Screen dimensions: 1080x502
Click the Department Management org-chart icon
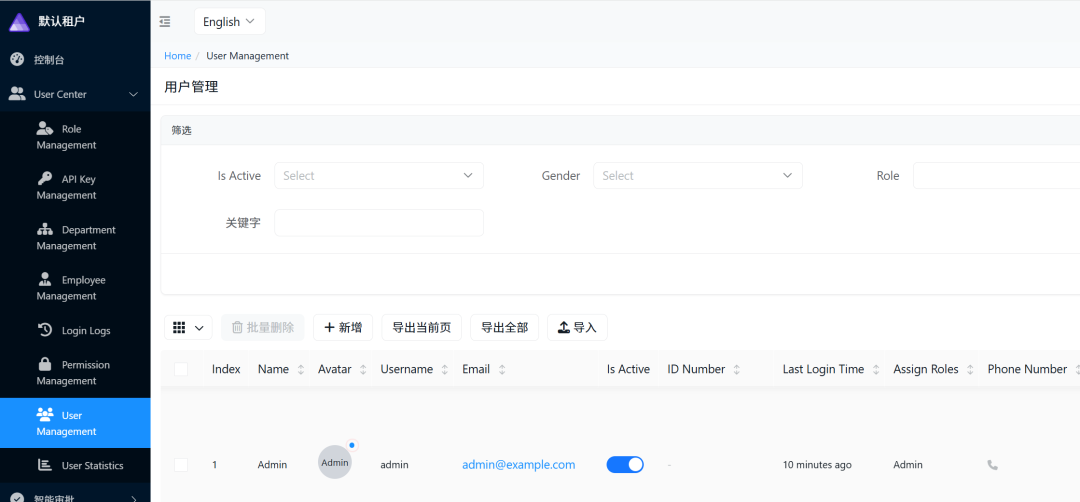(x=45, y=229)
